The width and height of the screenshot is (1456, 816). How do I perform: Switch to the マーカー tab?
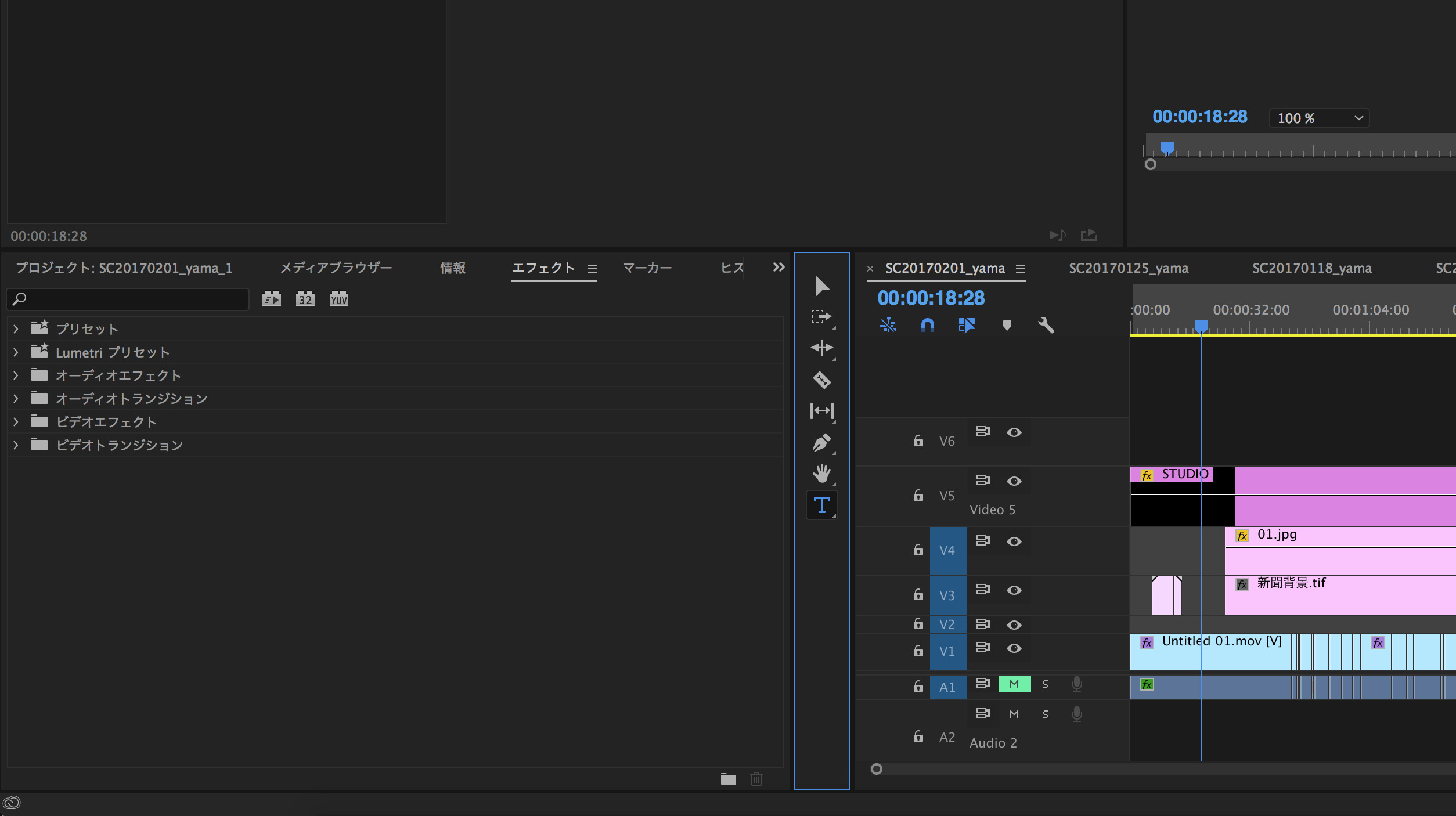click(647, 268)
